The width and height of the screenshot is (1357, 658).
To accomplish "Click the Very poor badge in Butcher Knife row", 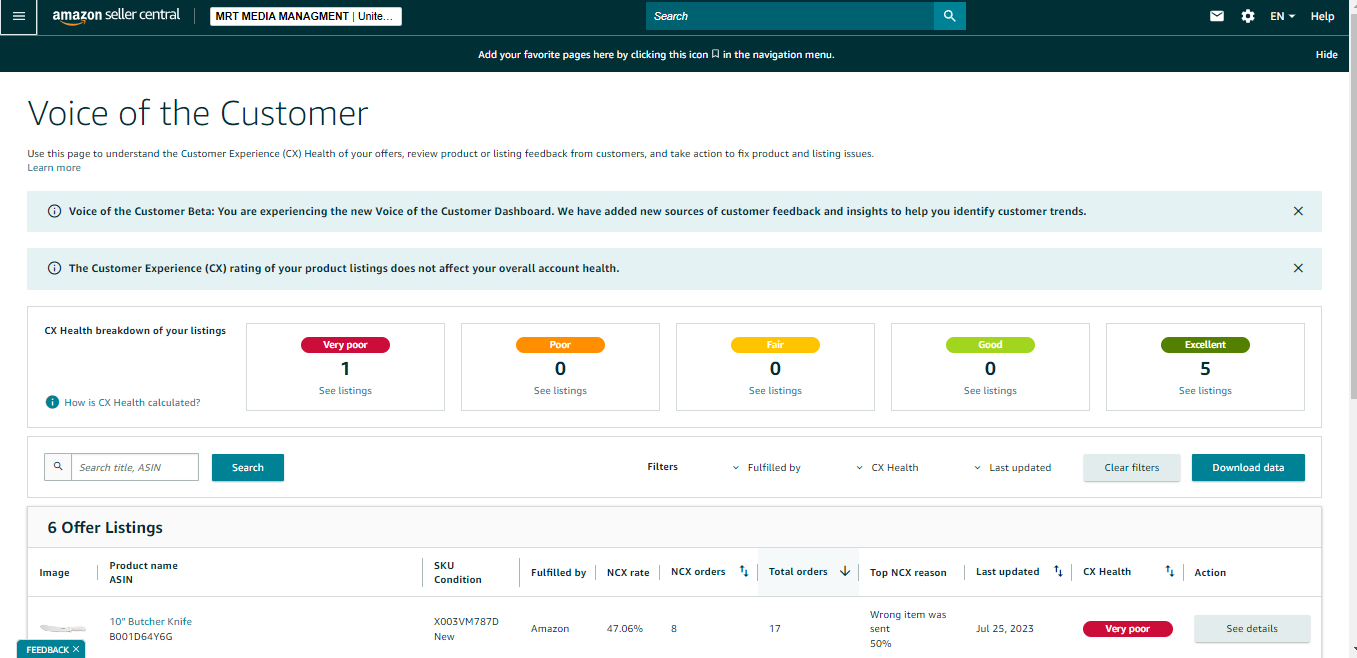I will click(1127, 629).
